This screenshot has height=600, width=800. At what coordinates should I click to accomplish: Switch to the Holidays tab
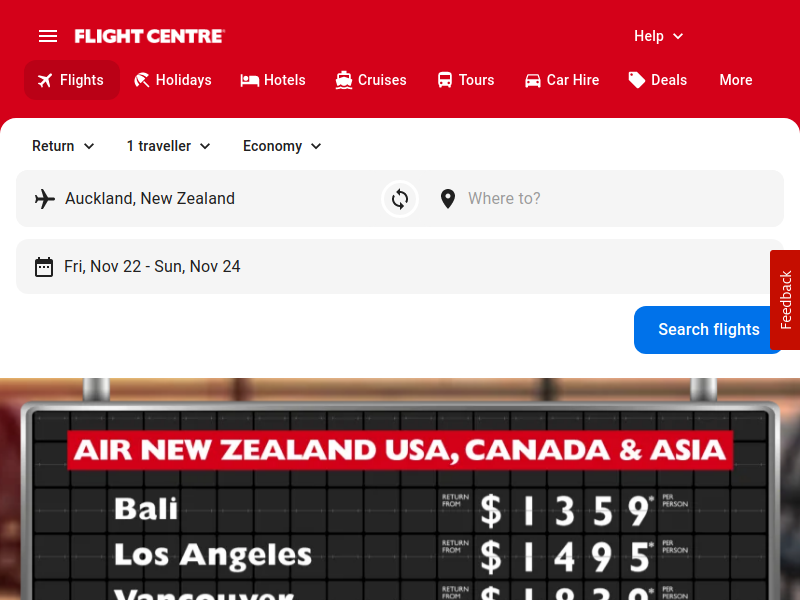coord(173,80)
